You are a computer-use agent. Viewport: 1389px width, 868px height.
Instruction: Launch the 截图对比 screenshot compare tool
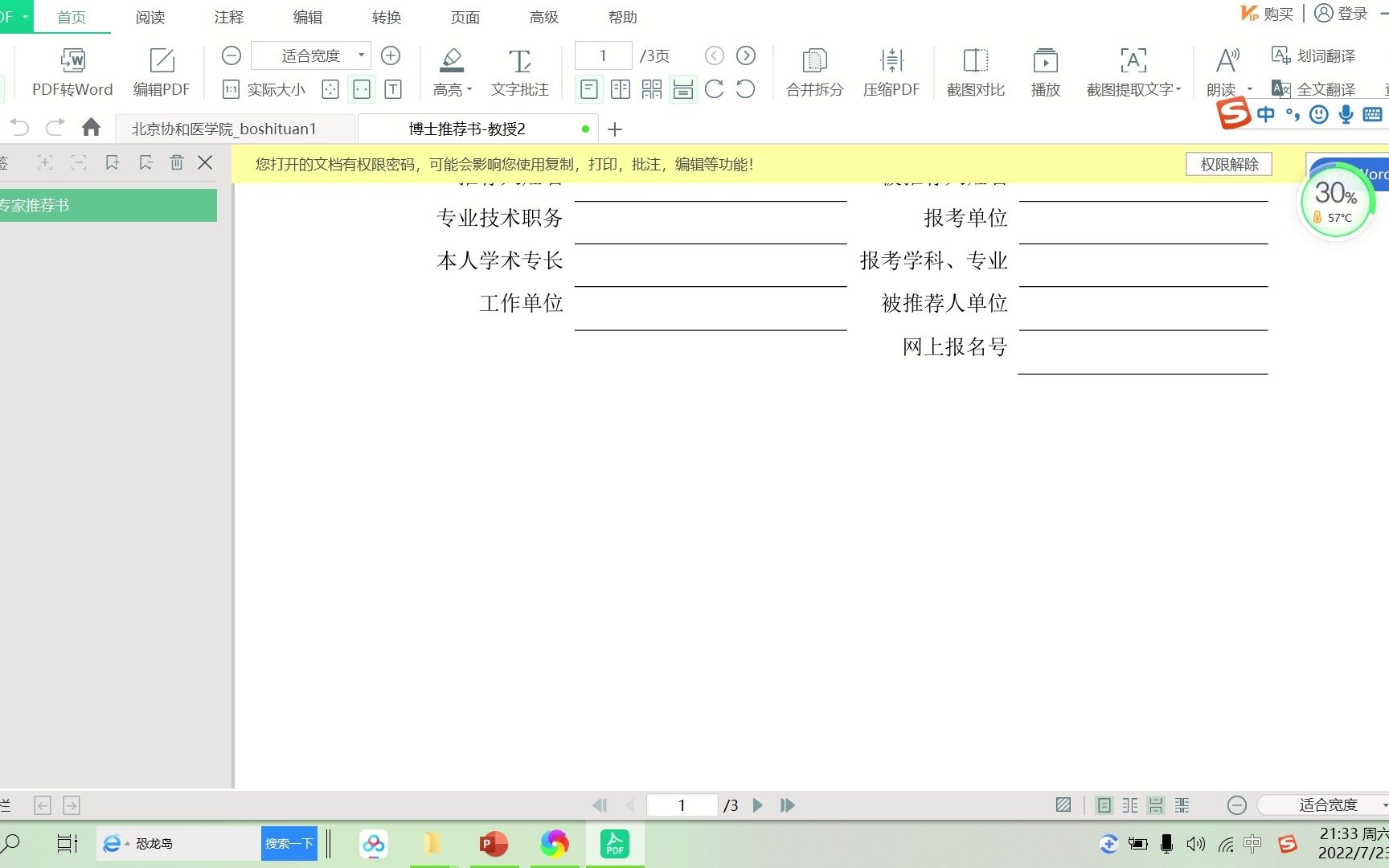975,72
